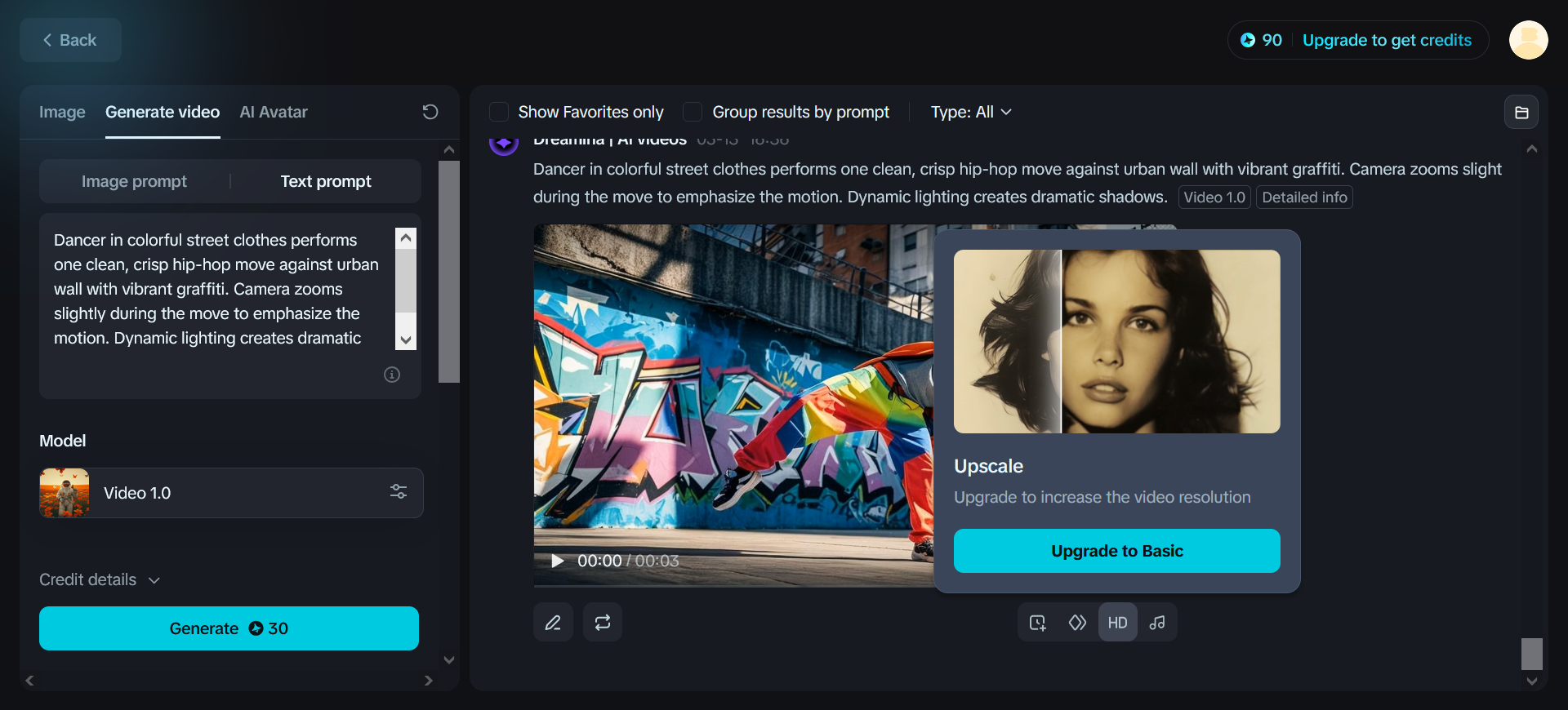Play the dancer video
1568x710 pixels.
(558, 561)
